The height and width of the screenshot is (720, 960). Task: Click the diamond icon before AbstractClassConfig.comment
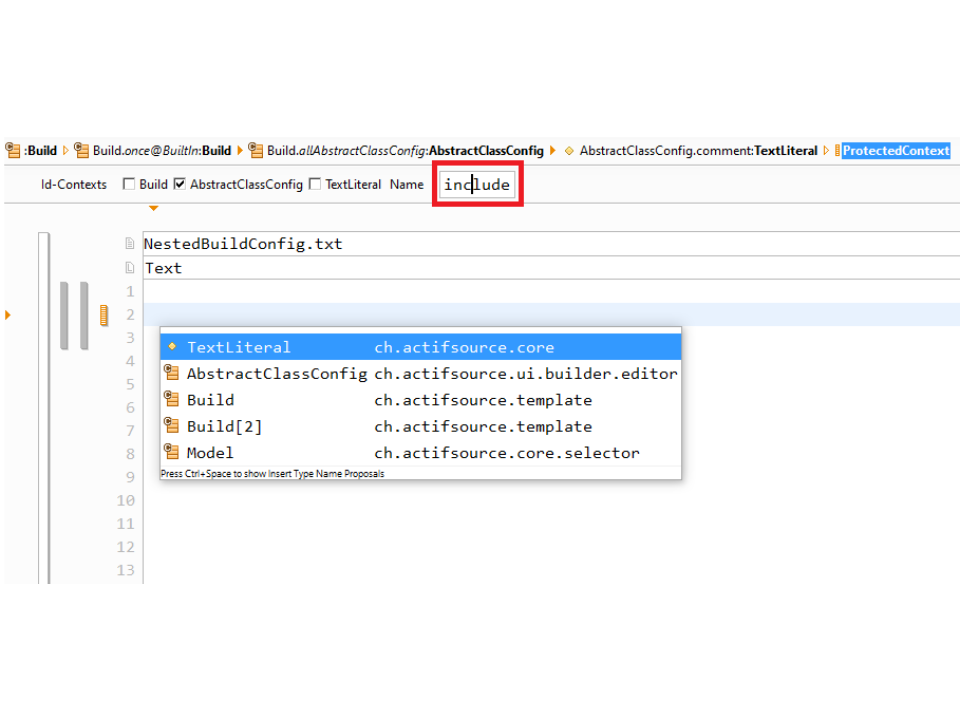click(x=569, y=151)
